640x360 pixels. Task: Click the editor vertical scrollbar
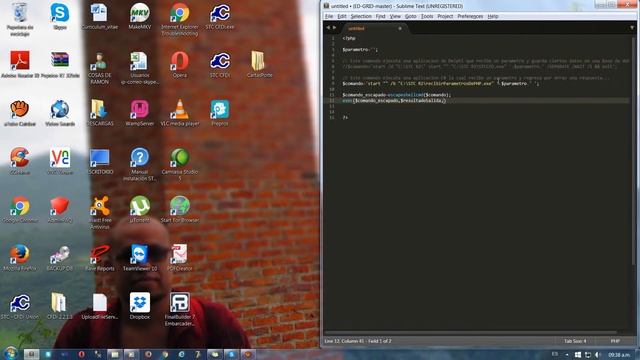633,151
